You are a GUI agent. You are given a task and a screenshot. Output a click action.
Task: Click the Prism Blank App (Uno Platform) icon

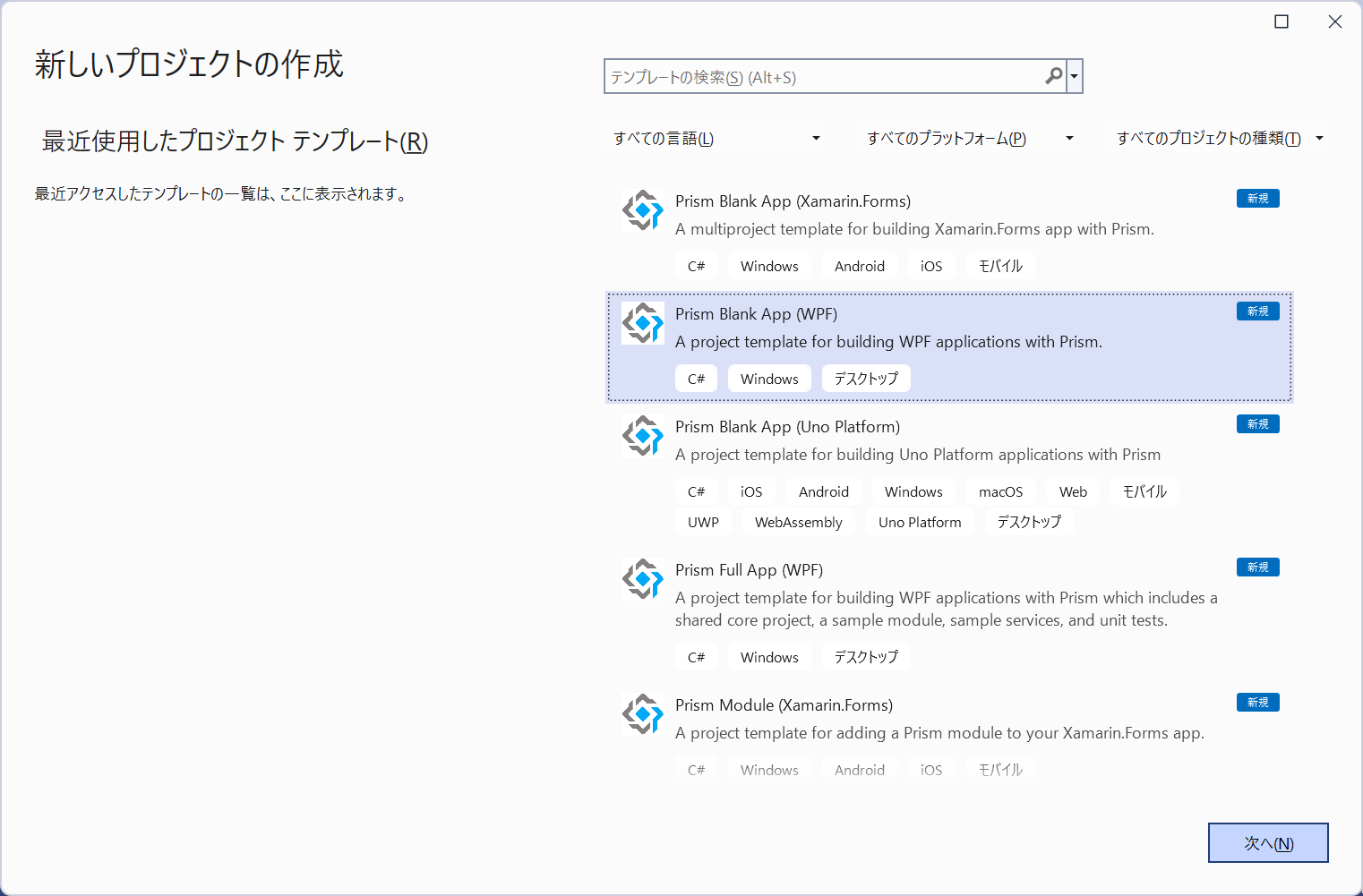643,436
